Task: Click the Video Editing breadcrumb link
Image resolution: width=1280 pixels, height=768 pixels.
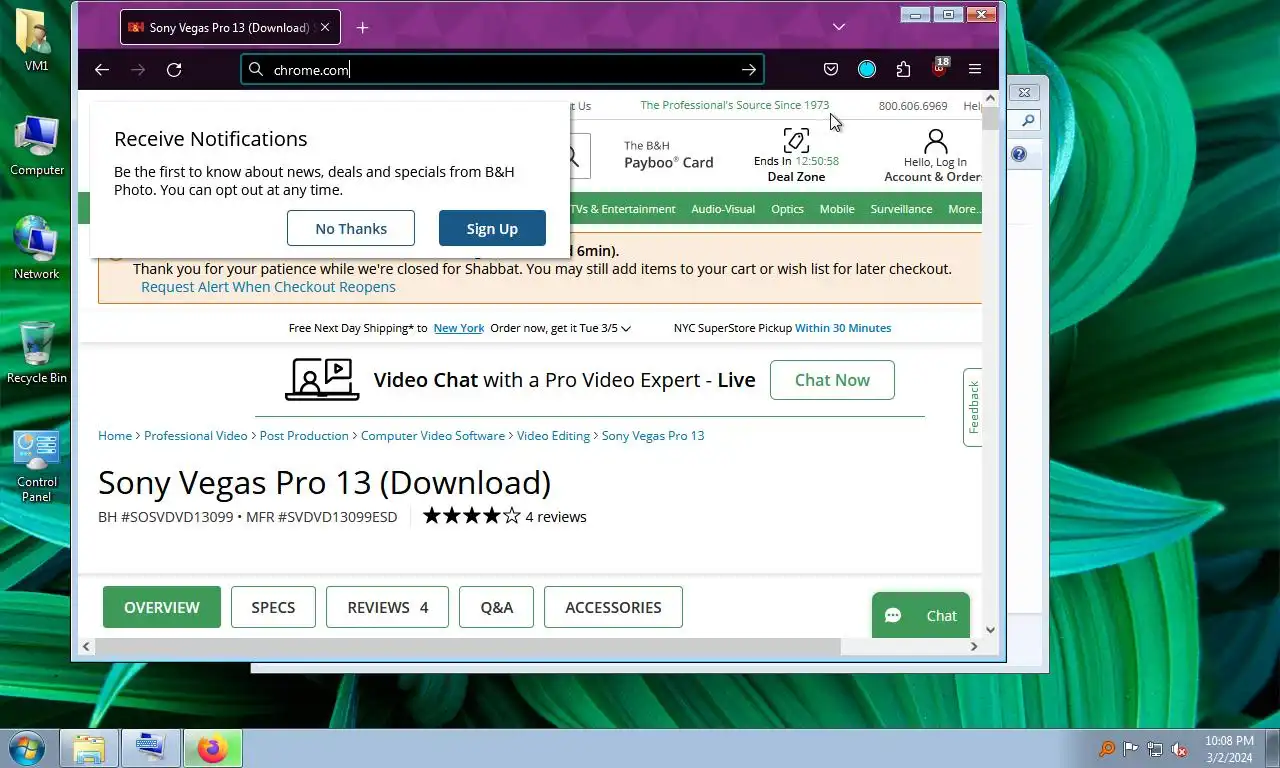Action: pyautogui.click(x=553, y=436)
